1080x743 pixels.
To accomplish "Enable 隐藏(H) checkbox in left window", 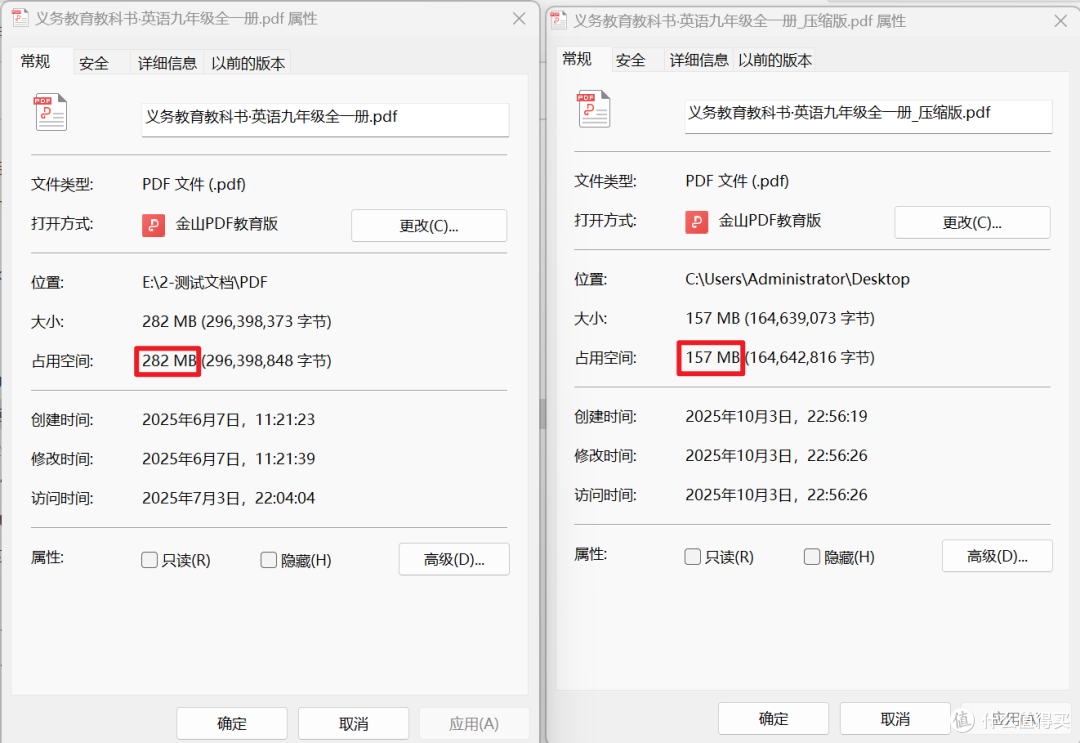I will (269, 560).
